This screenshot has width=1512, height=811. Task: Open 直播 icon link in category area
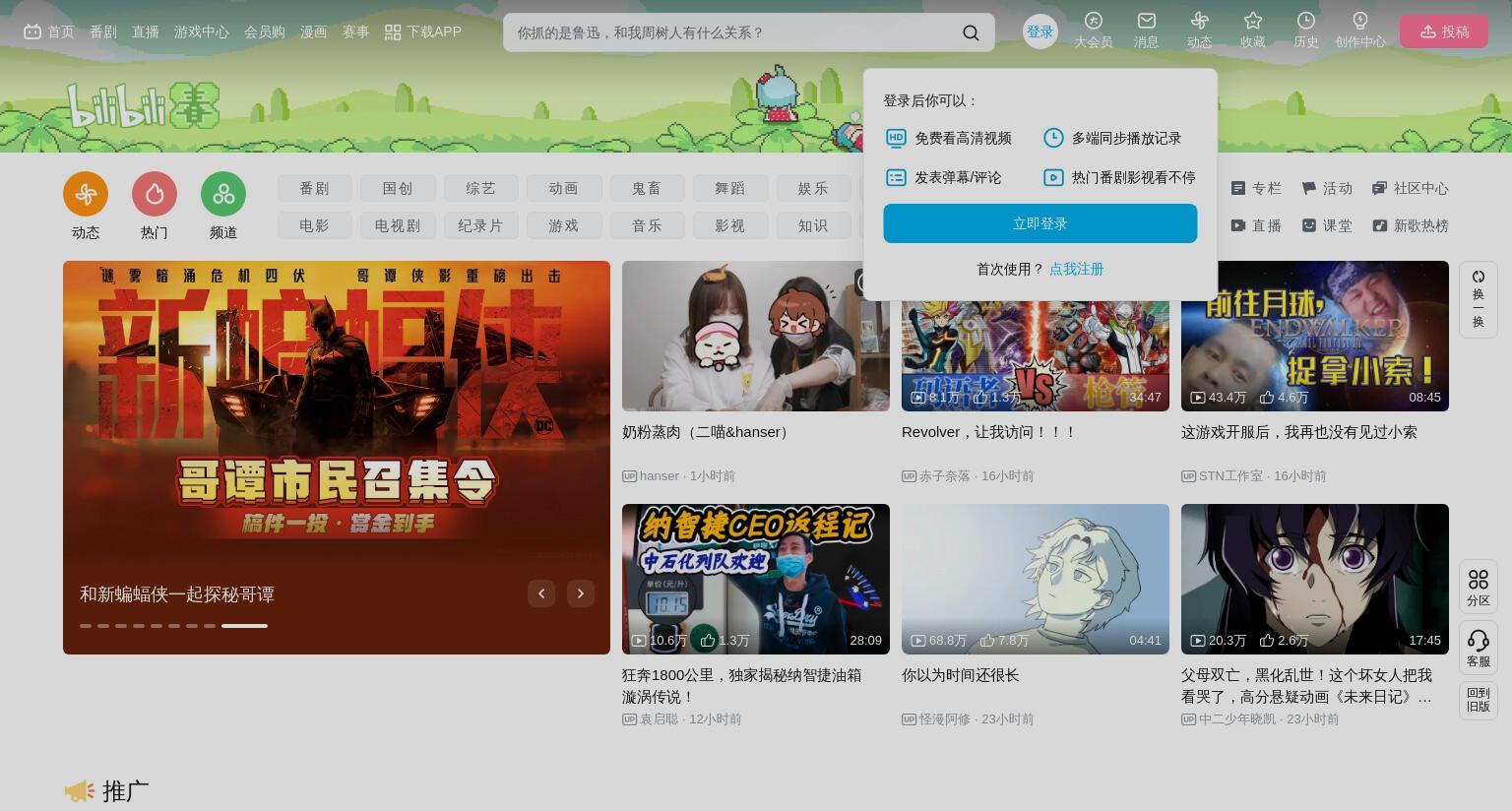click(x=1256, y=225)
